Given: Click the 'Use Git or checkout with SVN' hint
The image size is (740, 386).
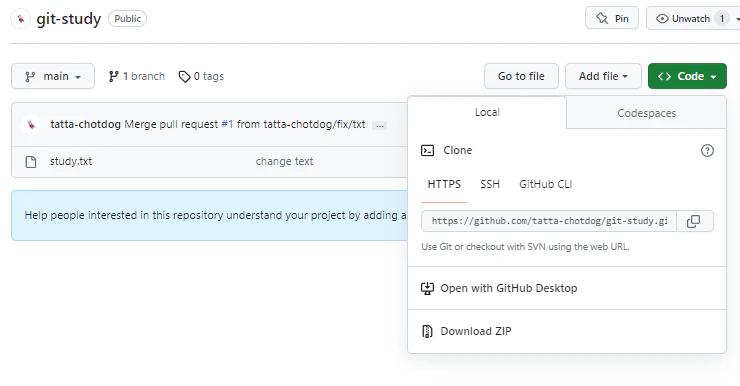Looking at the screenshot, I should [525, 247].
